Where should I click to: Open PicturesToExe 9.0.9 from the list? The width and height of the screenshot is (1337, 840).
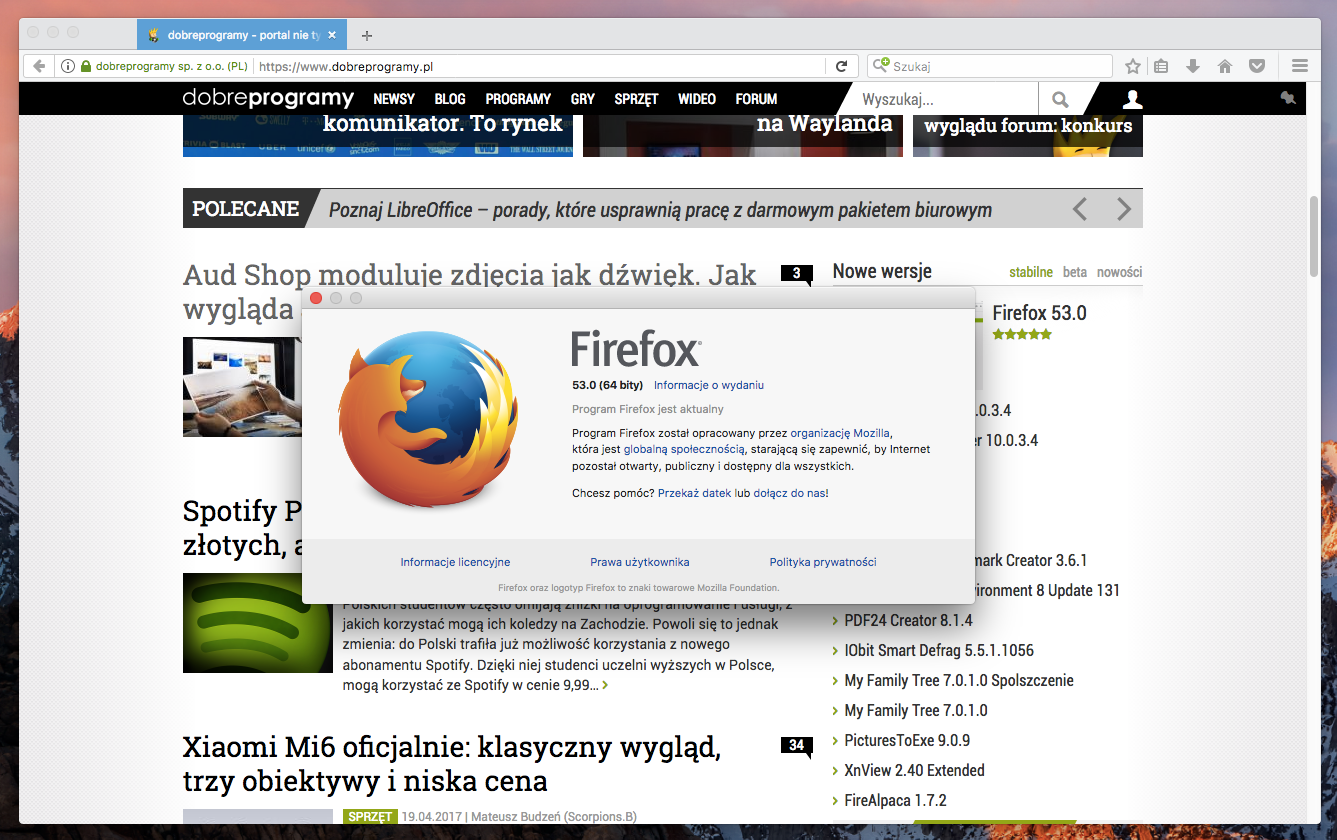(x=907, y=741)
